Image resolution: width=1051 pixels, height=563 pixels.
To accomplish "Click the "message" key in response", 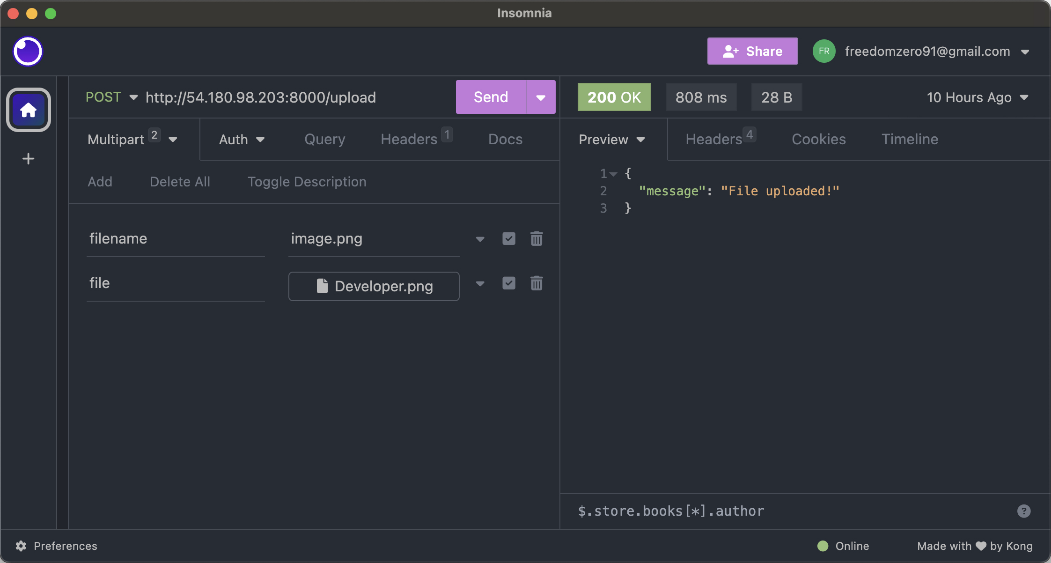I will 674,192.
